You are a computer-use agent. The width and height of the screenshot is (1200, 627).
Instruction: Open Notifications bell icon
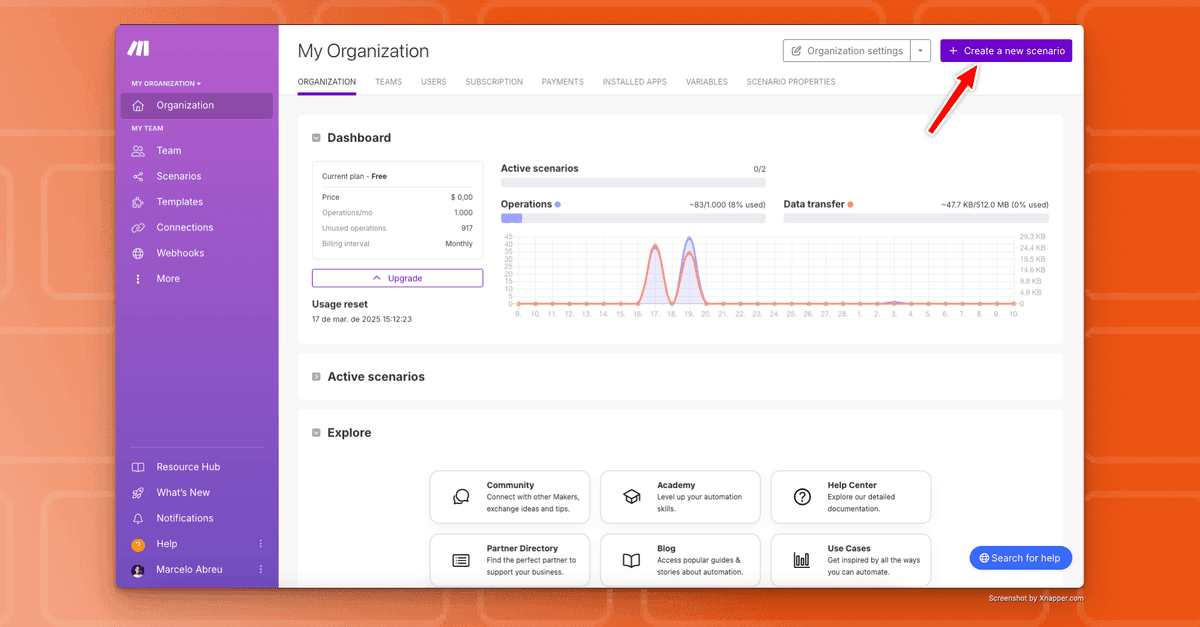(138, 519)
